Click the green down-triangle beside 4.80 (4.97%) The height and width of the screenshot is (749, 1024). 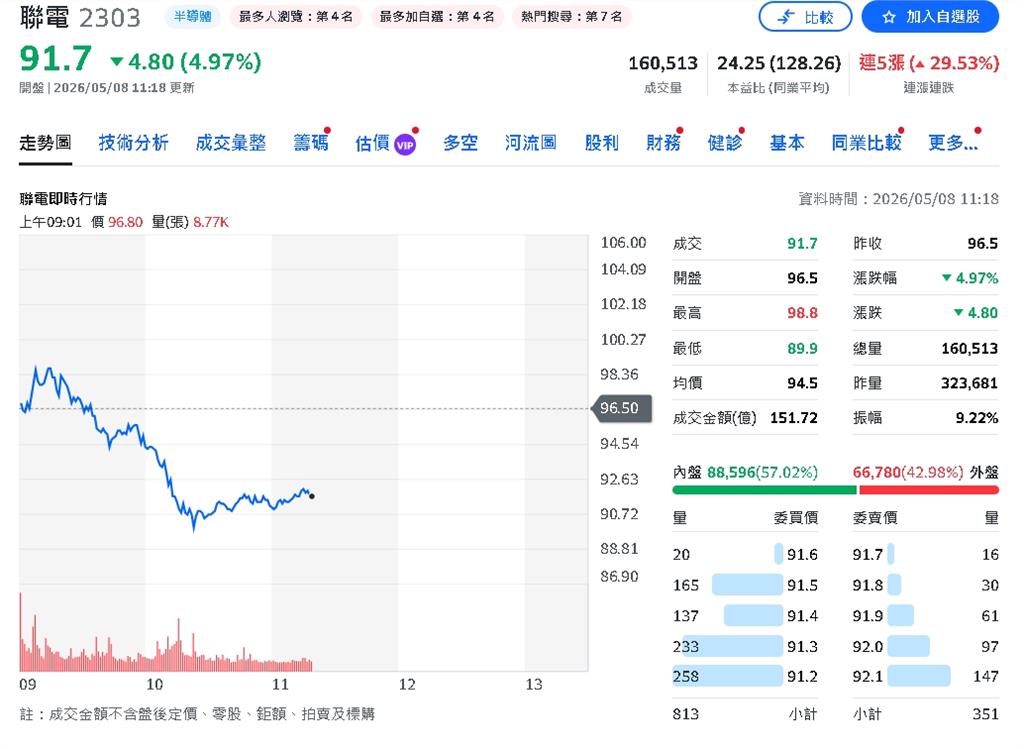pos(117,61)
